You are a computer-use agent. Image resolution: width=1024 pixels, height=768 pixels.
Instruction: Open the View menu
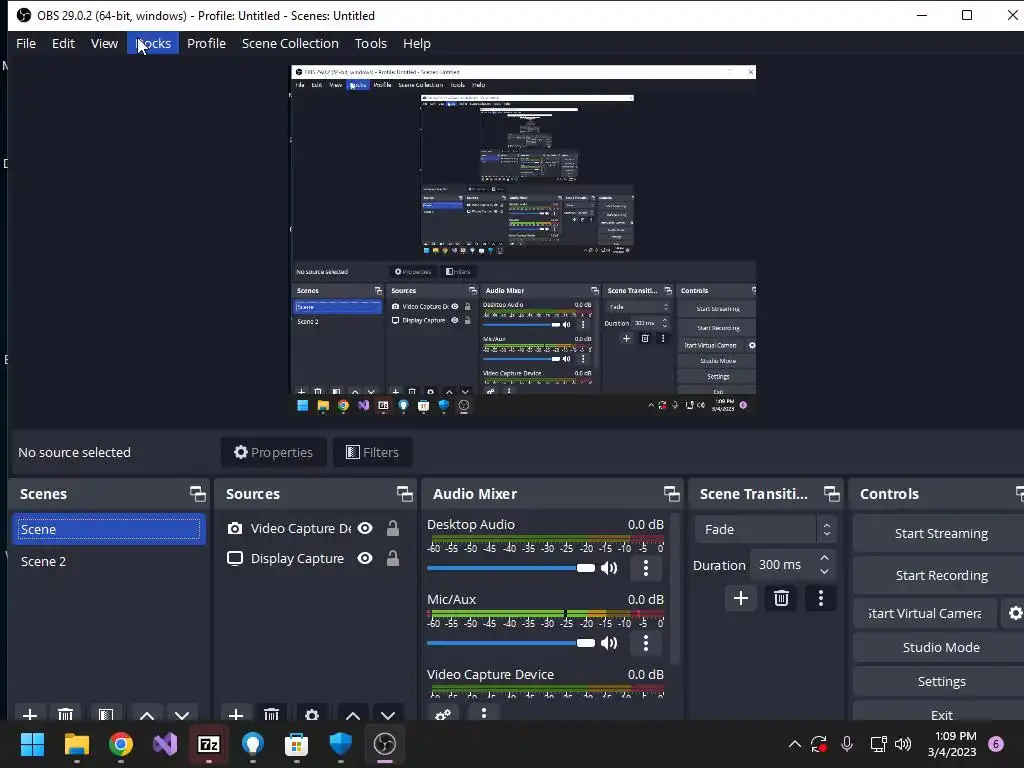coord(104,43)
